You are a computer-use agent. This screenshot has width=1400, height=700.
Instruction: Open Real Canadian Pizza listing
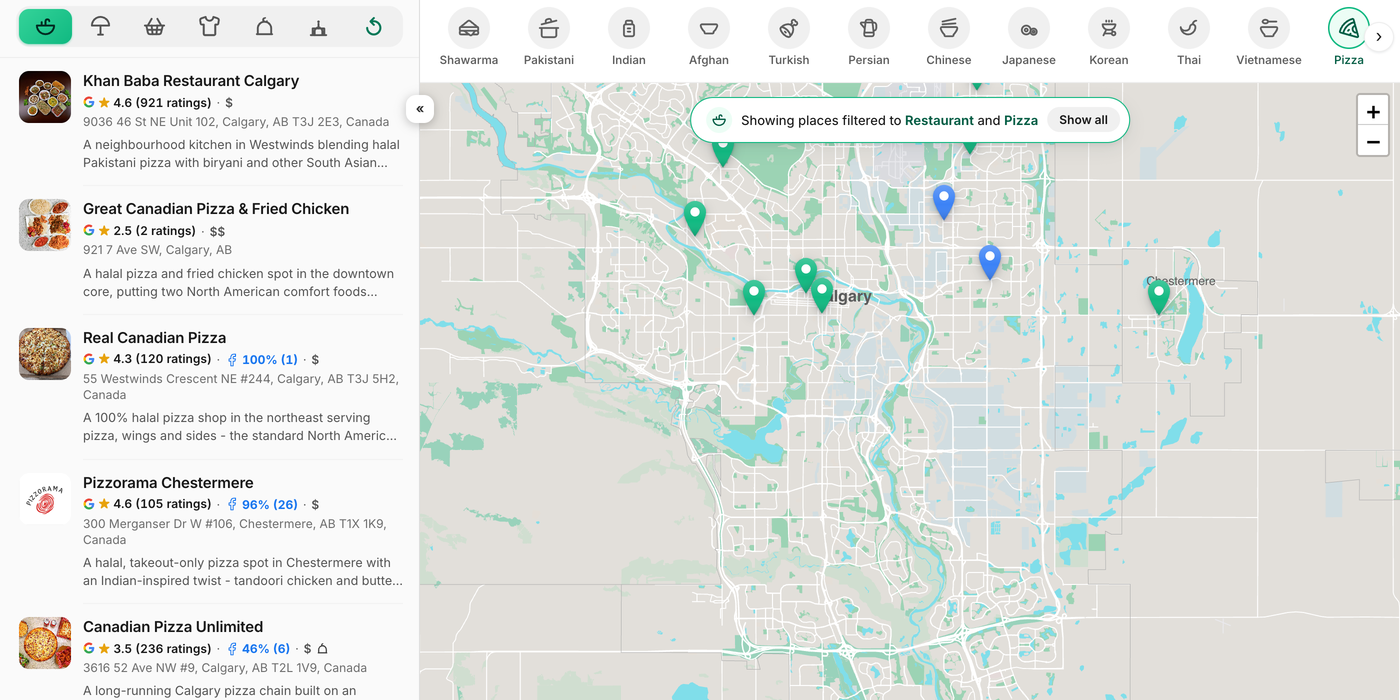[155, 338]
